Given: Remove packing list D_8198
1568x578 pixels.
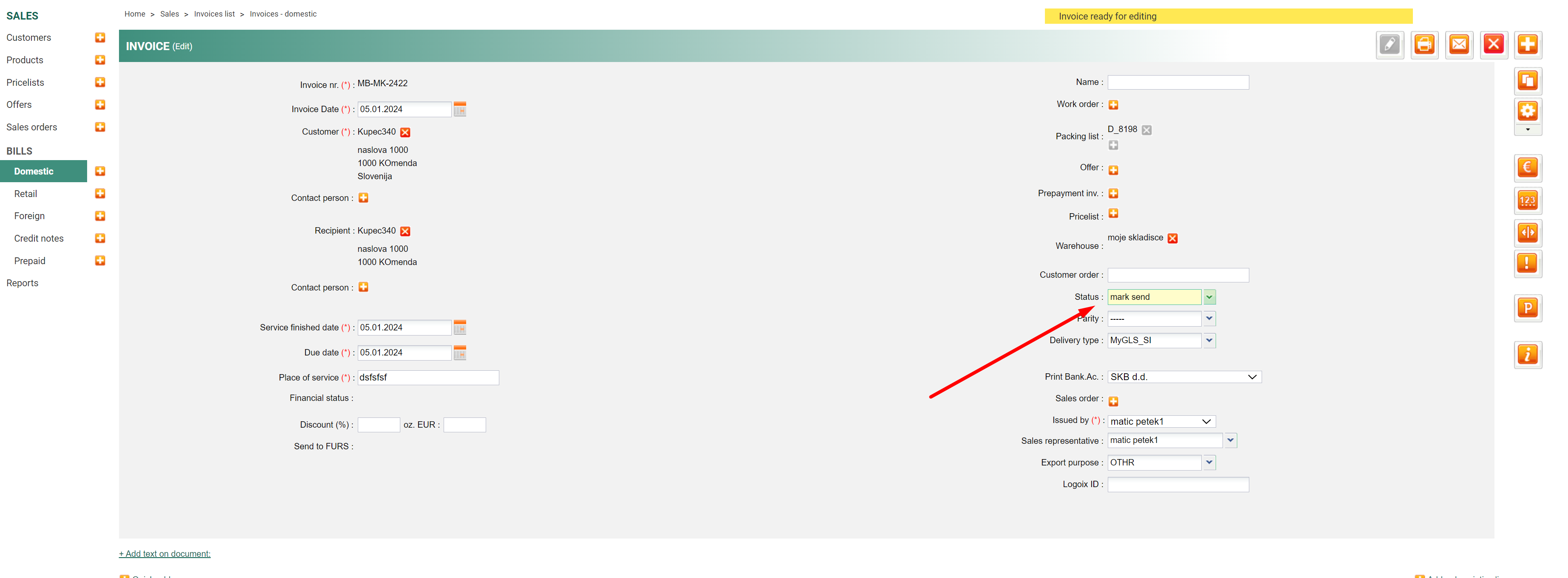Looking at the screenshot, I should (x=1146, y=130).
